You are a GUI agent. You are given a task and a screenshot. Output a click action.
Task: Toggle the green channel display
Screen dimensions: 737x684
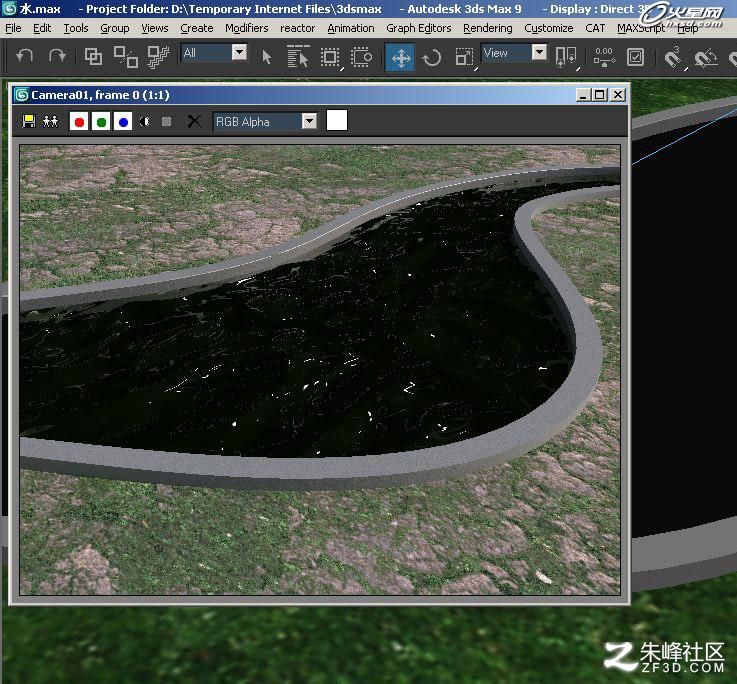[101, 122]
